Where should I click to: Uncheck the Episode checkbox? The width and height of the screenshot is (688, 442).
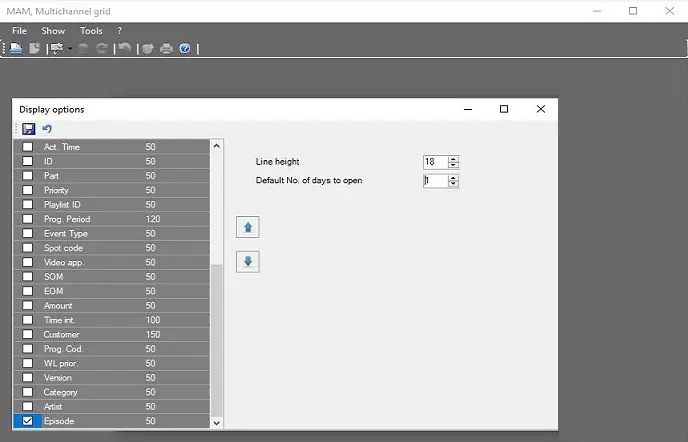pyautogui.click(x=27, y=421)
